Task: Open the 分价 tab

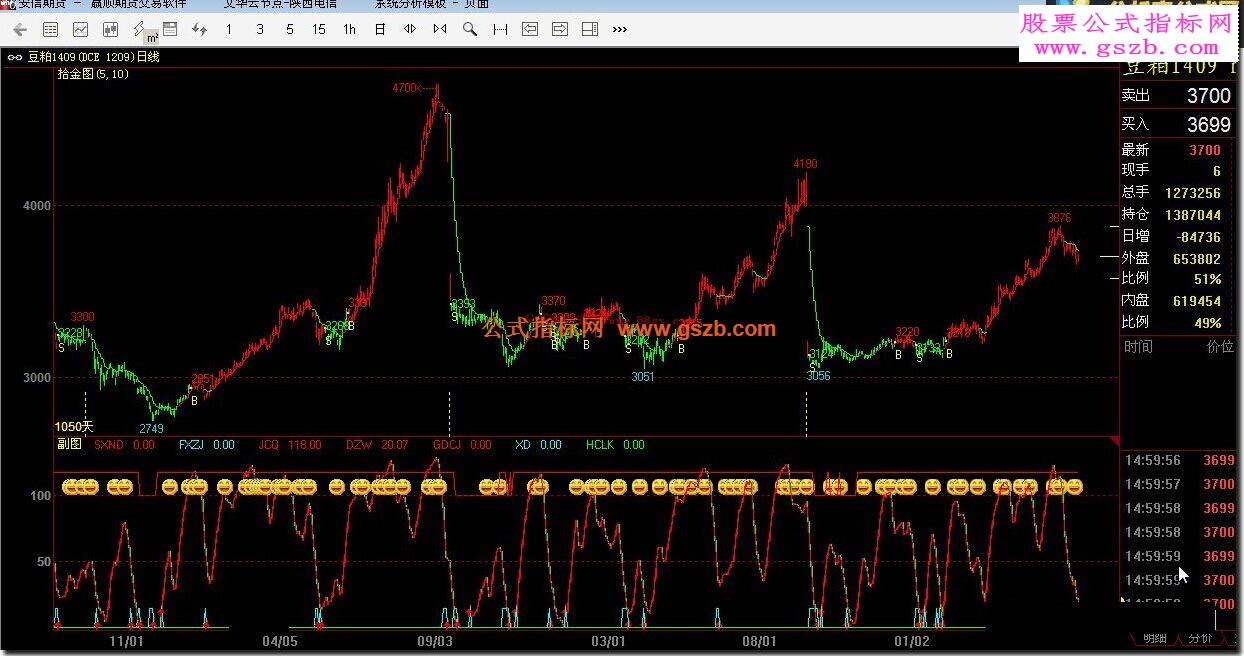Action: pyautogui.click(x=1200, y=638)
